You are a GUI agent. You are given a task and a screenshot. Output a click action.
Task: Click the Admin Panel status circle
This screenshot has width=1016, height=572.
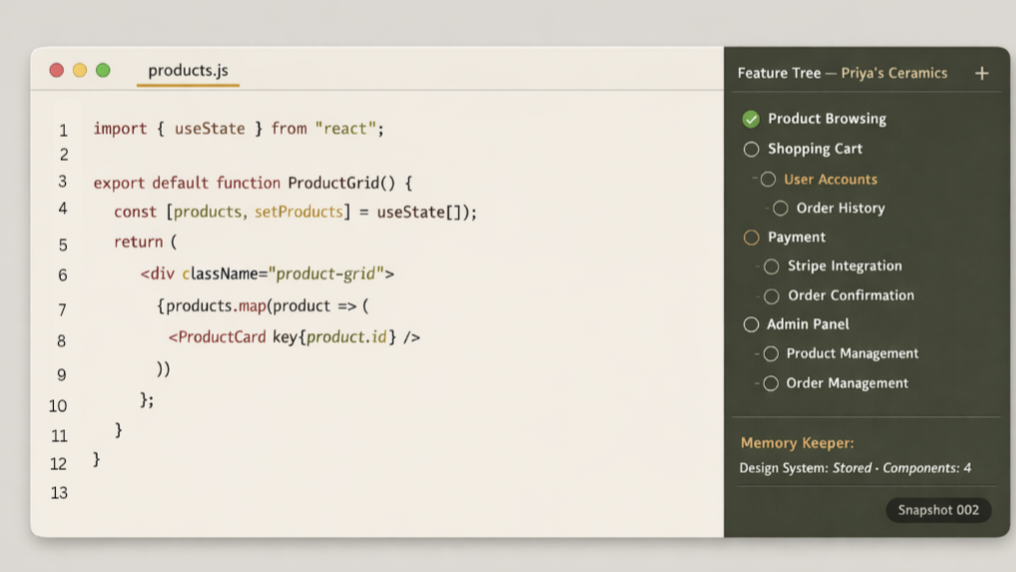[751, 324]
